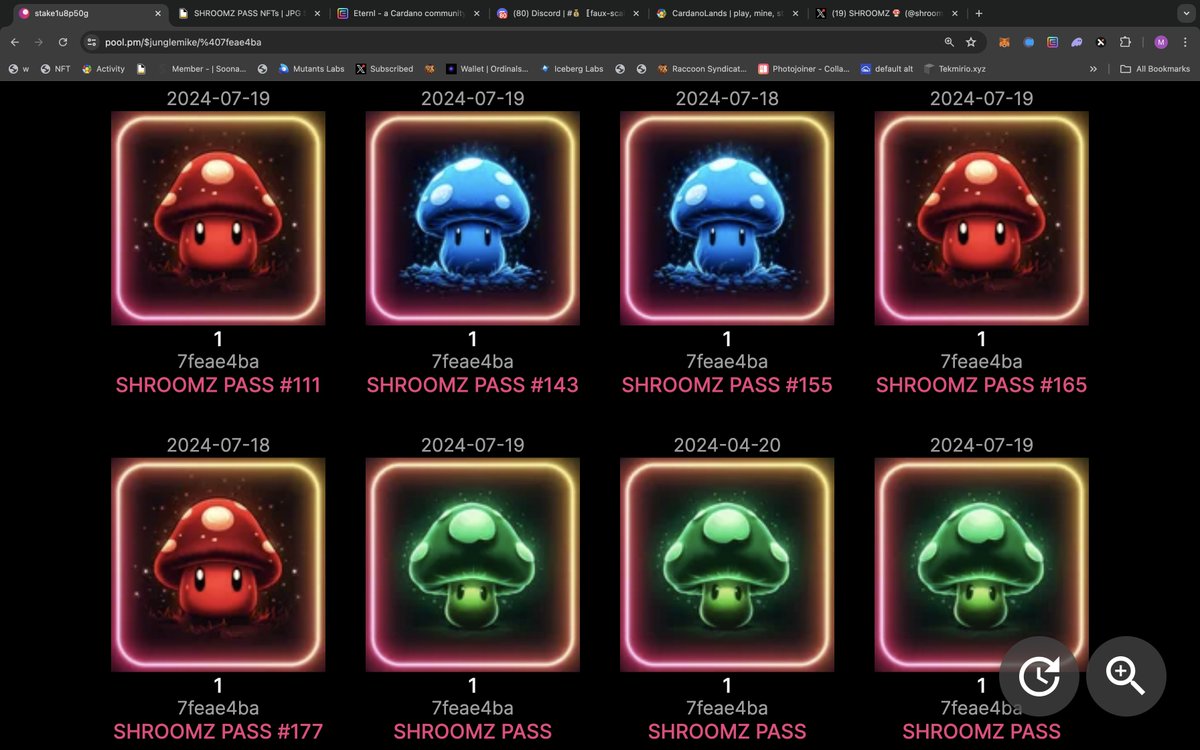Screen dimensions: 1200x750
Task: Open the document-icon bookmark after Activity
Action: [x=141, y=69]
